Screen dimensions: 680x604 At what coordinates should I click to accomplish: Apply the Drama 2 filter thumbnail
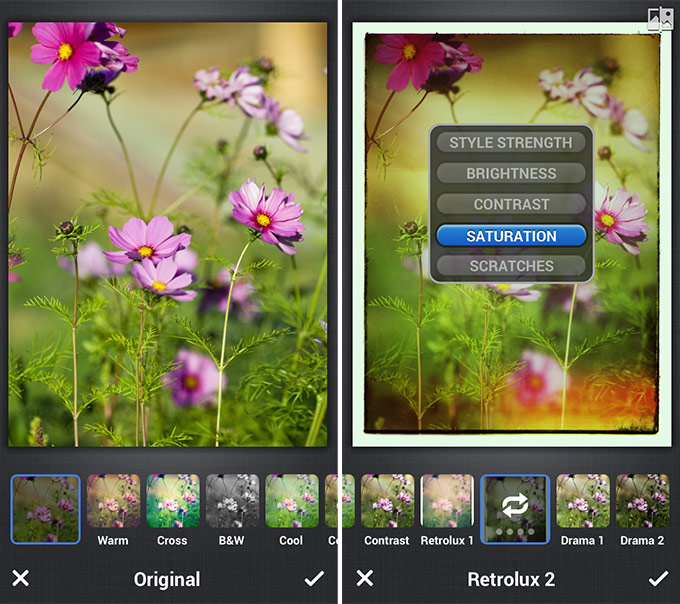click(x=641, y=501)
